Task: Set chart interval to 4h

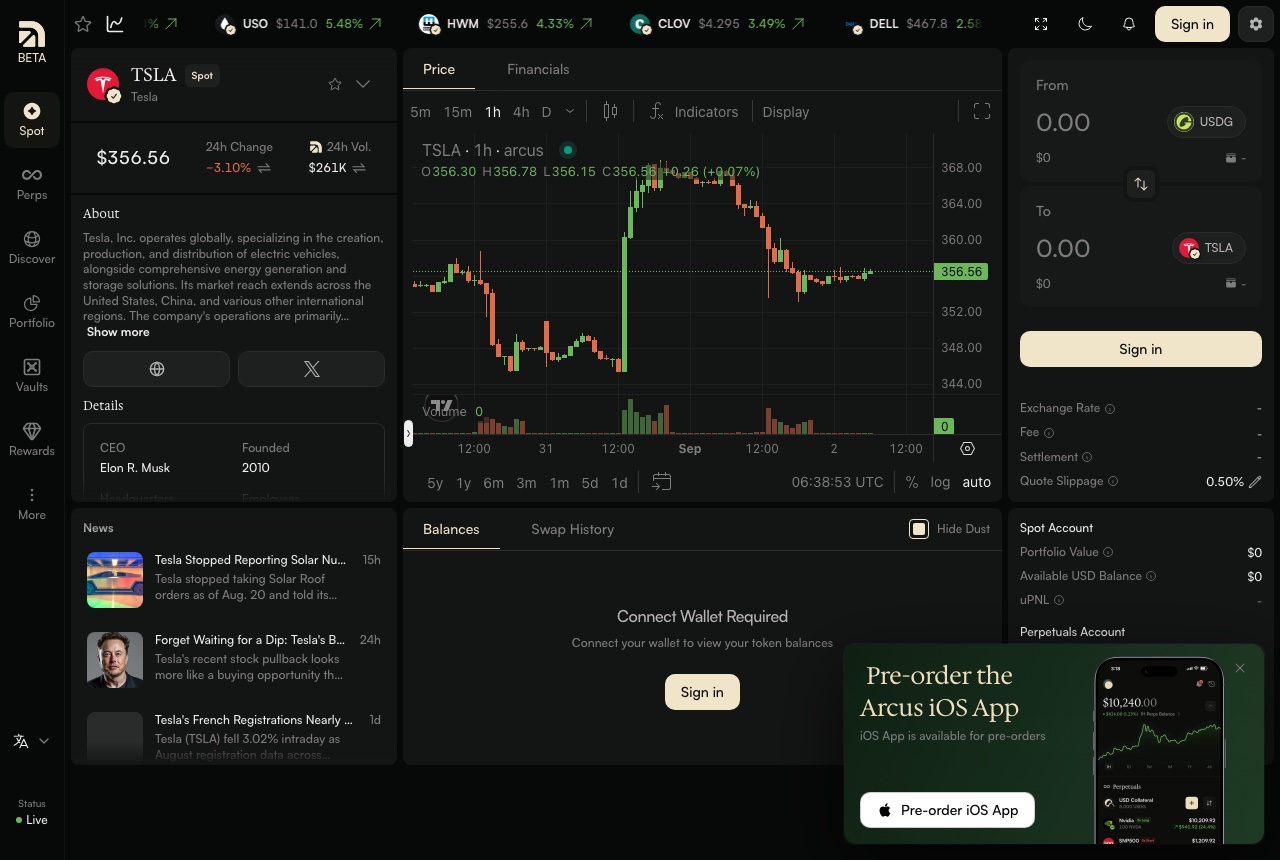Action: pyautogui.click(x=521, y=112)
